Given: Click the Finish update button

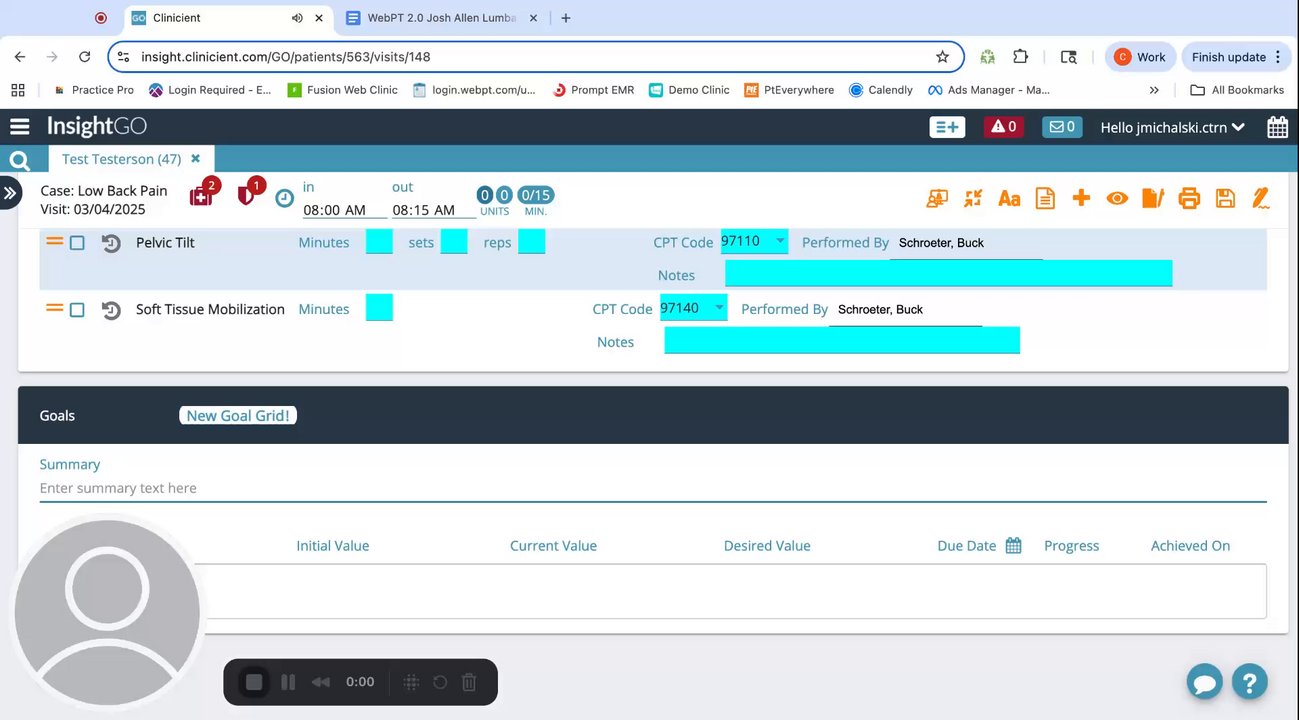Looking at the screenshot, I should (x=1237, y=57).
